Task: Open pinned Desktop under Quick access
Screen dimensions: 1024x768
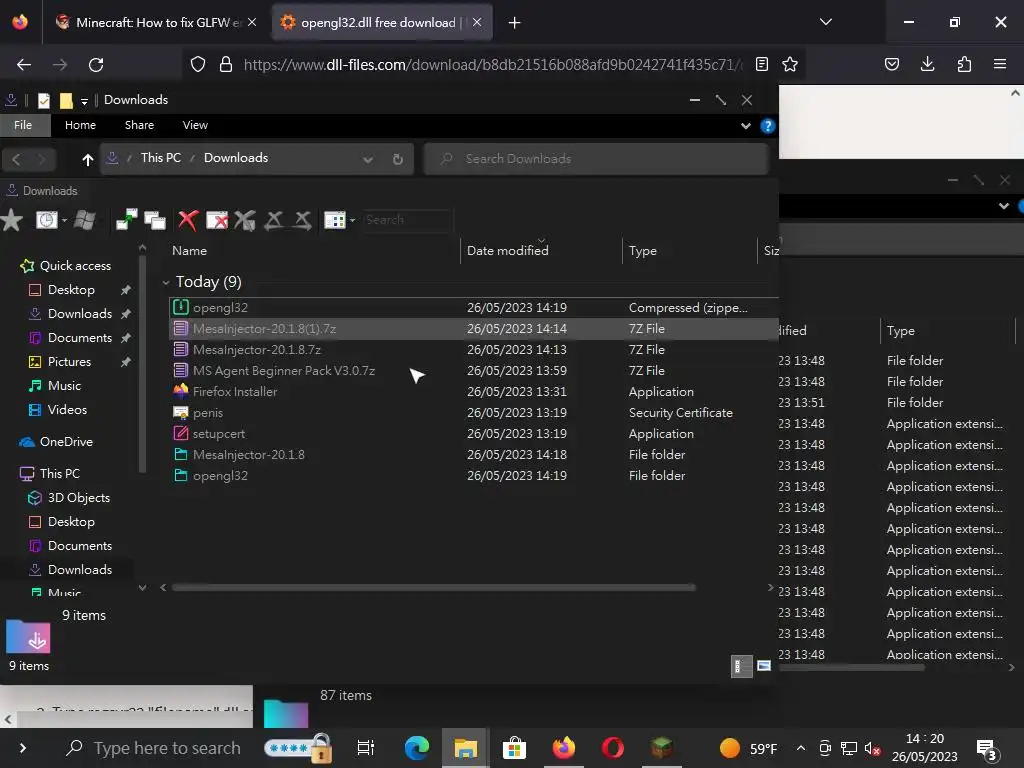Action: tap(71, 289)
